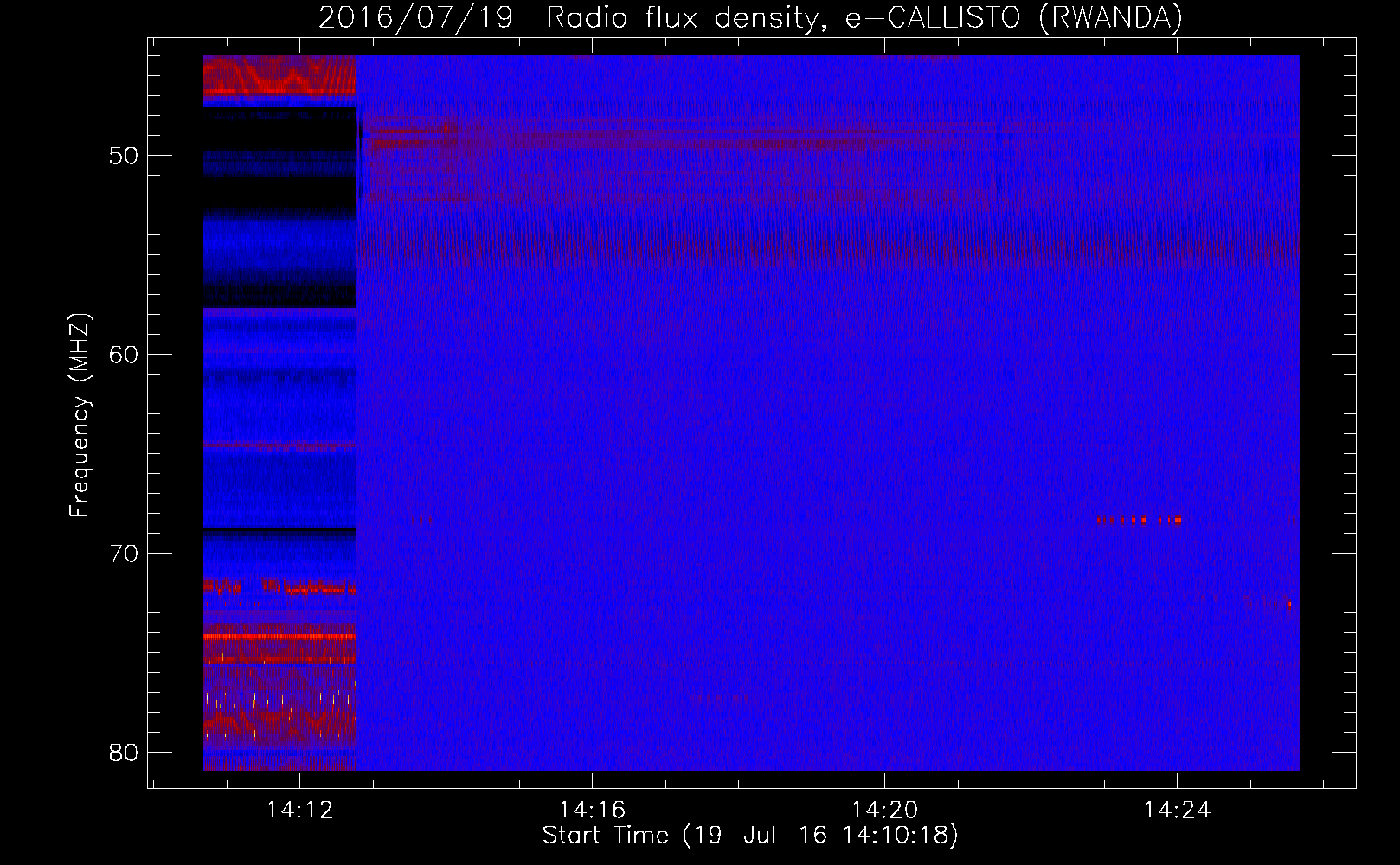The height and width of the screenshot is (865, 1400).
Task: Click the 'Start Time (19-Jul-16 14:10:18)' label
Action: pyautogui.click(x=750, y=836)
